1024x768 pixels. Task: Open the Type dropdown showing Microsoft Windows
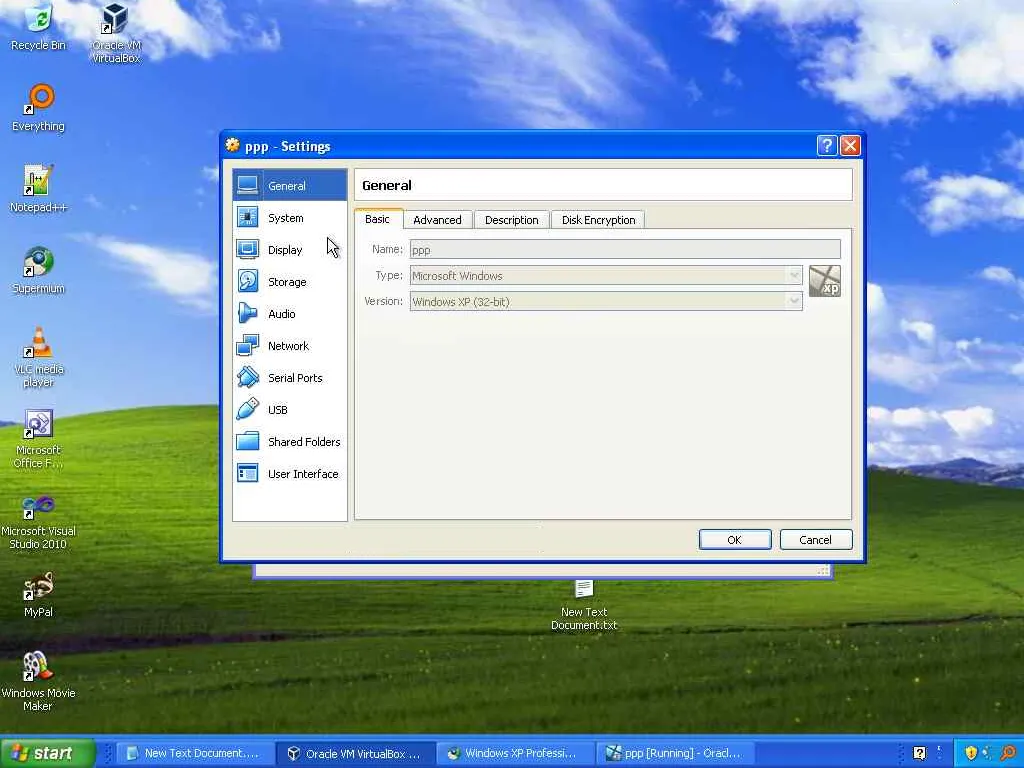tap(606, 276)
